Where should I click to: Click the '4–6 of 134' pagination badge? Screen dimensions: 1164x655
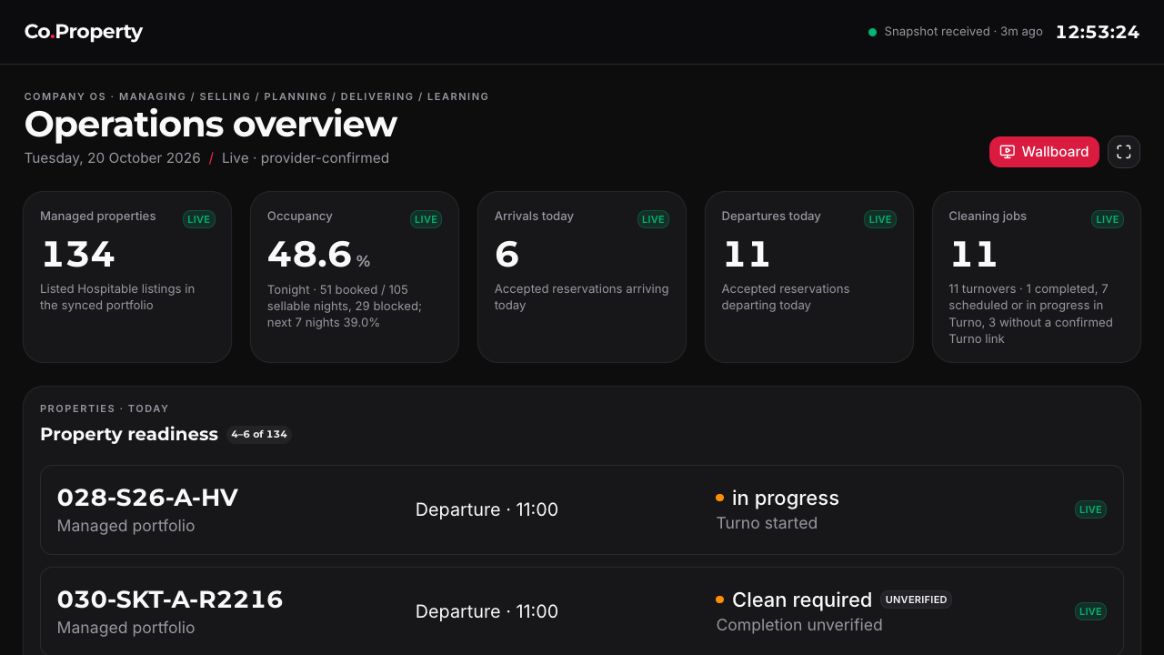pos(258,434)
